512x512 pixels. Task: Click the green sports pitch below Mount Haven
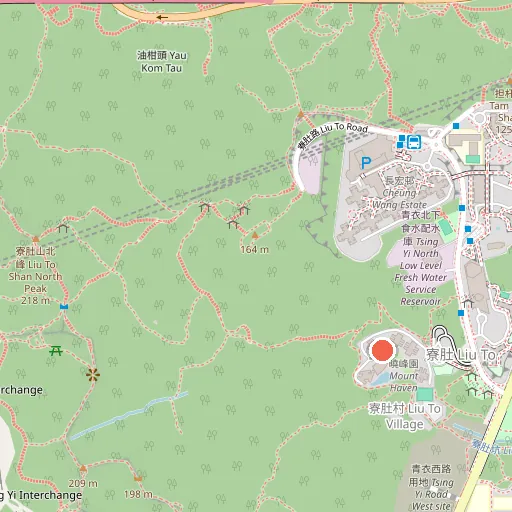point(424,394)
